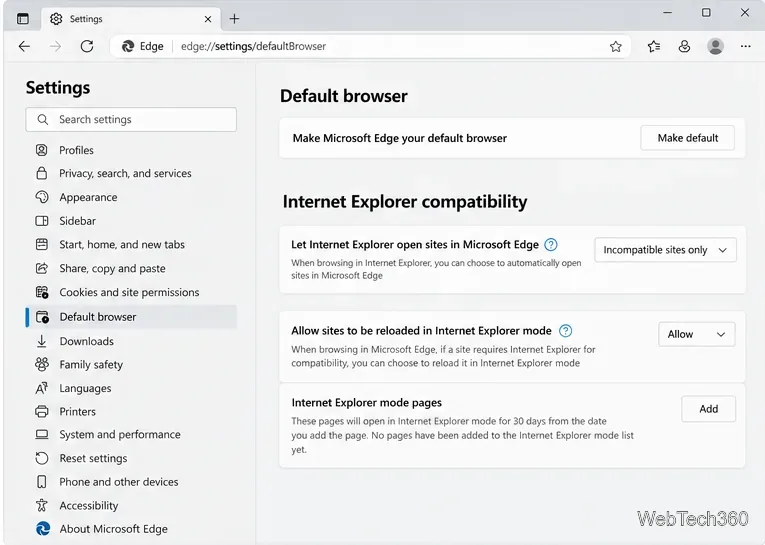Open Start, home, and new tabs label
The image size is (765, 545).
click(x=122, y=244)
